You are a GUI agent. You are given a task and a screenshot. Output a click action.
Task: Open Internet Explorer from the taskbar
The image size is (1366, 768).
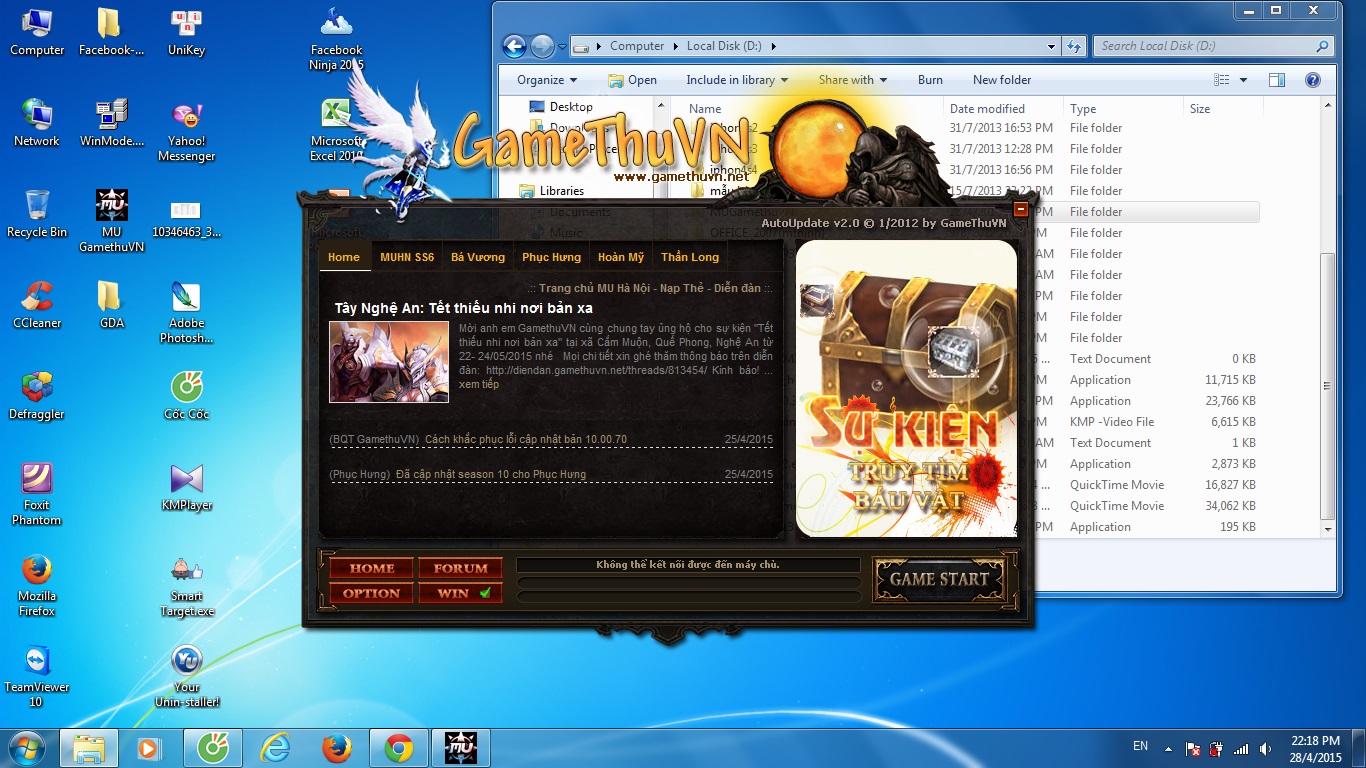click(x=275, y=748)
